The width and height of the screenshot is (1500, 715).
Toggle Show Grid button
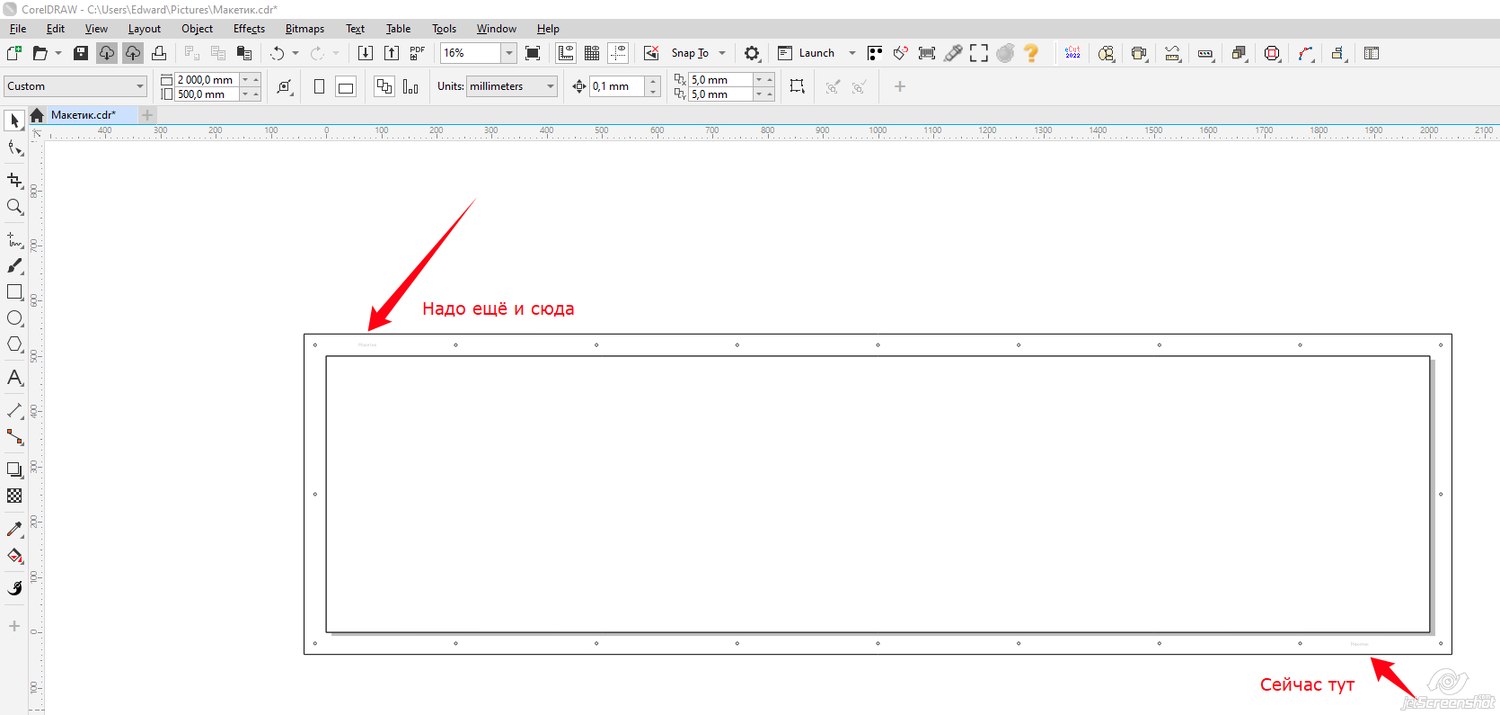tap(592, 53)
